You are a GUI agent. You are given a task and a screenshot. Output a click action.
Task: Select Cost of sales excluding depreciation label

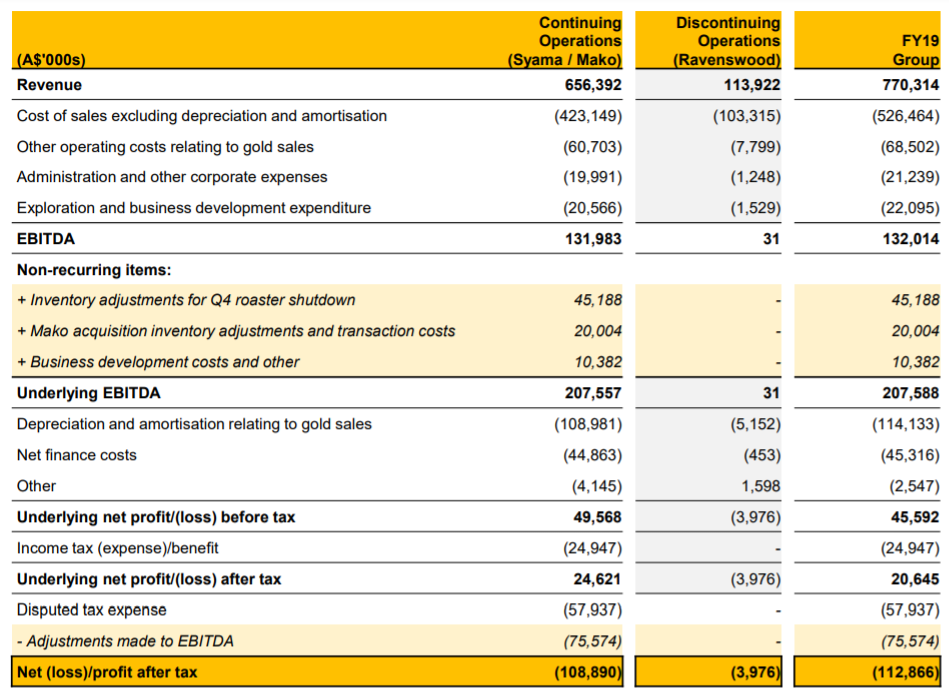202,116
